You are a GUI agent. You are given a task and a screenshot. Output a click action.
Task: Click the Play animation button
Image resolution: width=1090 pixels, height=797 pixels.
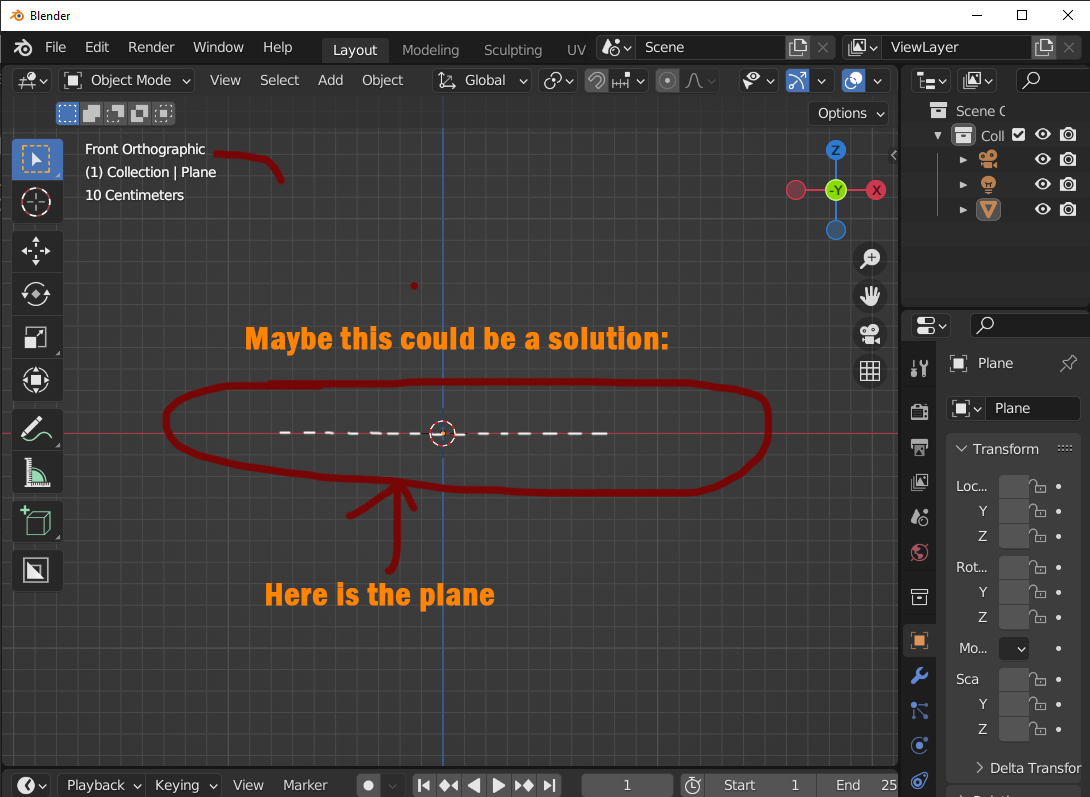tap(498, 785)
